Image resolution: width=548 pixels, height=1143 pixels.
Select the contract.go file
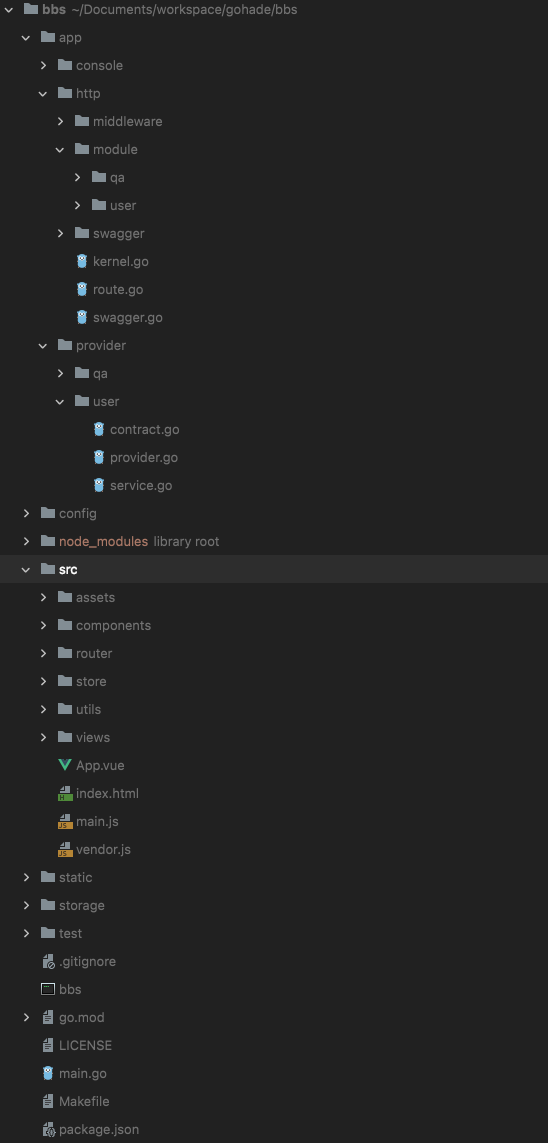click(x=144, y=429)
